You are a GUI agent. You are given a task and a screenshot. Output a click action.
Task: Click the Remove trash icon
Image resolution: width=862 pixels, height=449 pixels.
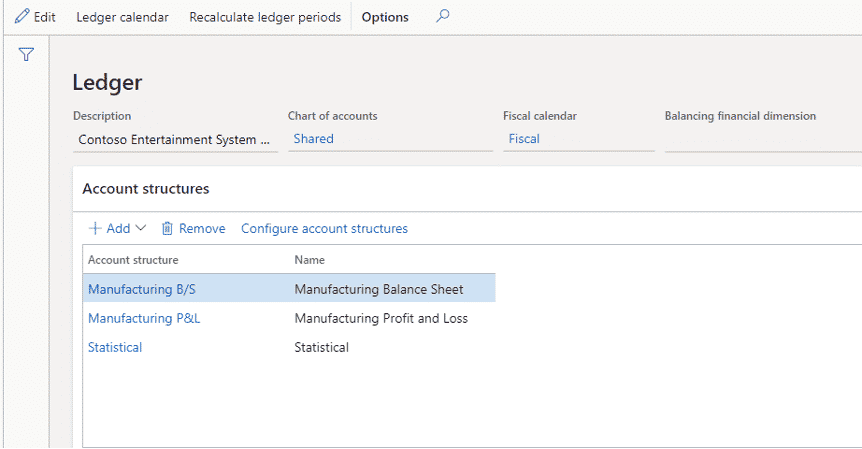[x=167, y=228]
